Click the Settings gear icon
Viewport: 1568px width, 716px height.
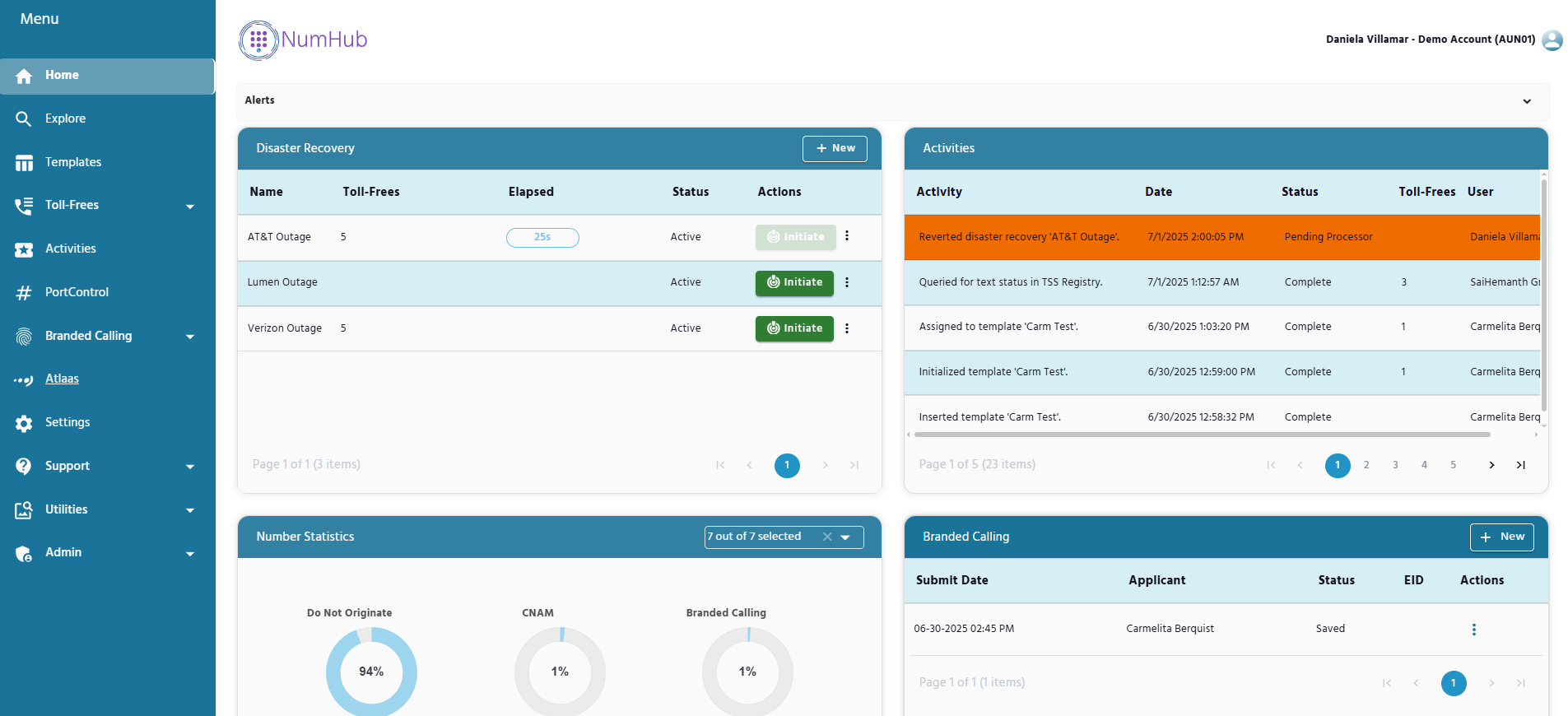pyautogui.click(x=24, y=423)
